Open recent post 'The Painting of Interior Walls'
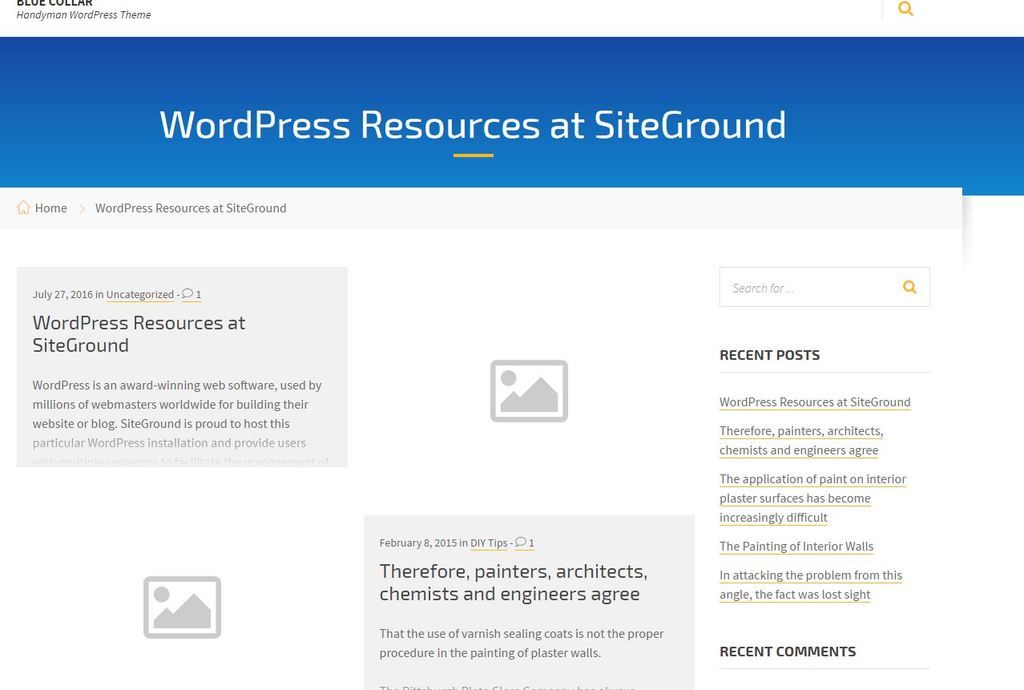The height and width of the screenshot is (690, 1024). point(796,546)
